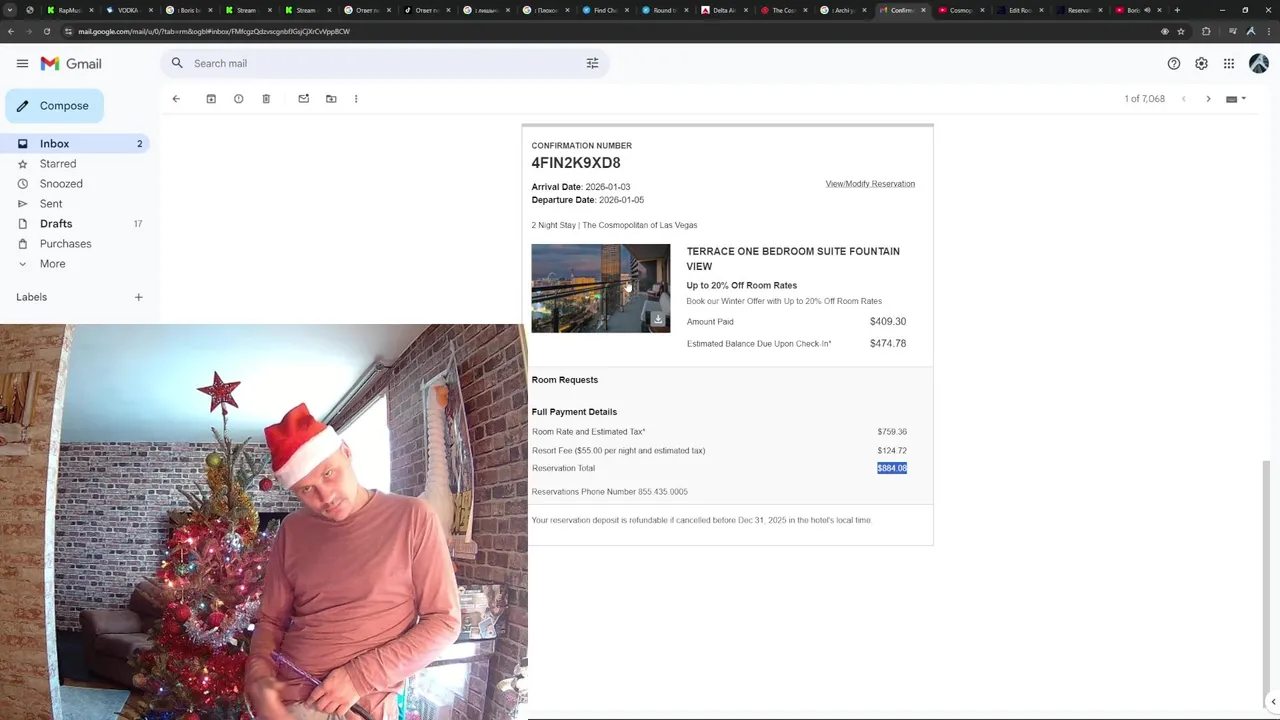Switch to Edit Roo browser tab
The width and height of the screenshot is (1280, 720).
1019,10
